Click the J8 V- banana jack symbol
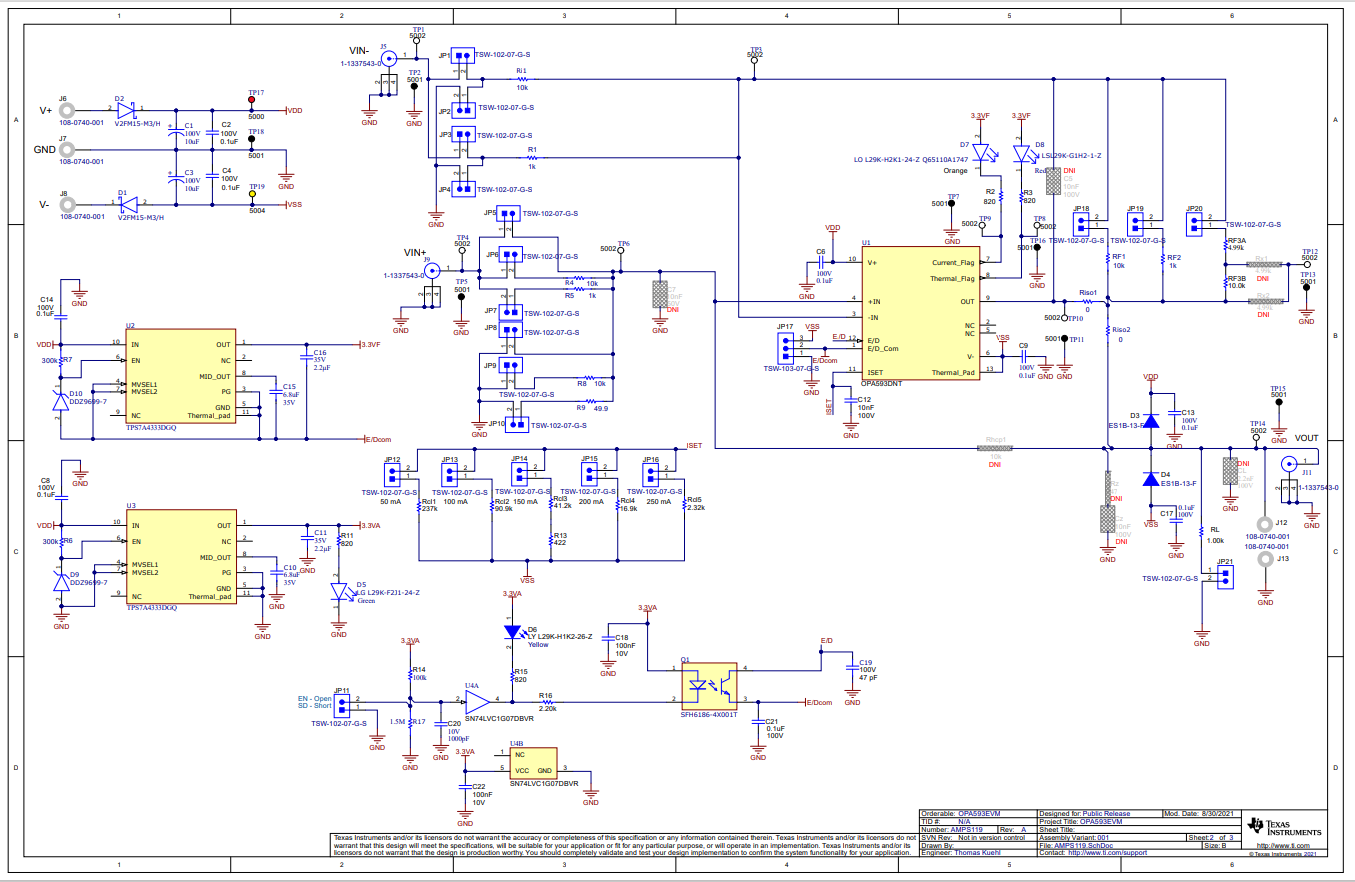Viewport: 1355px width, 882px height. click(67, 204)
